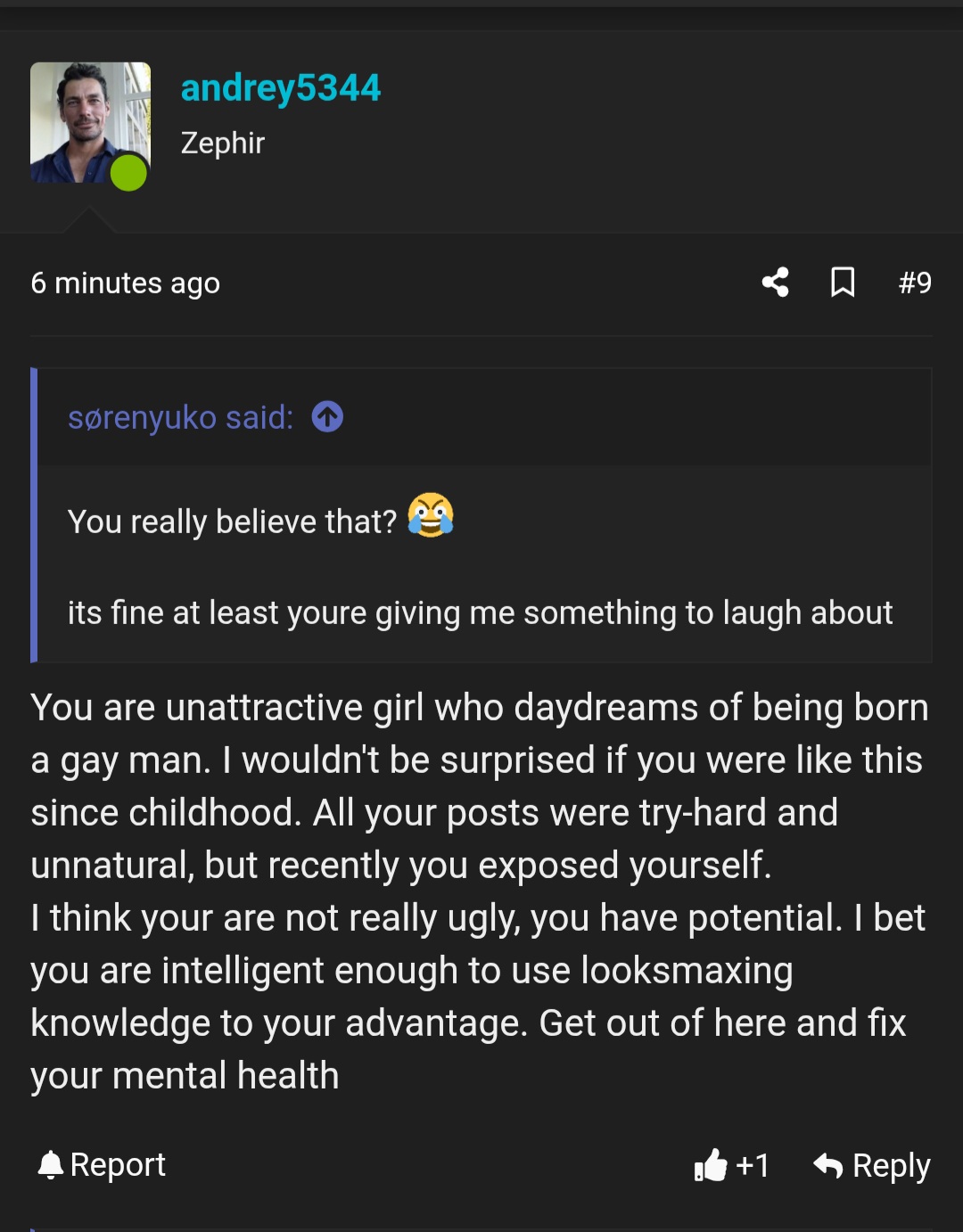
Task: Click the Report button
Action: coord(102,1165)
